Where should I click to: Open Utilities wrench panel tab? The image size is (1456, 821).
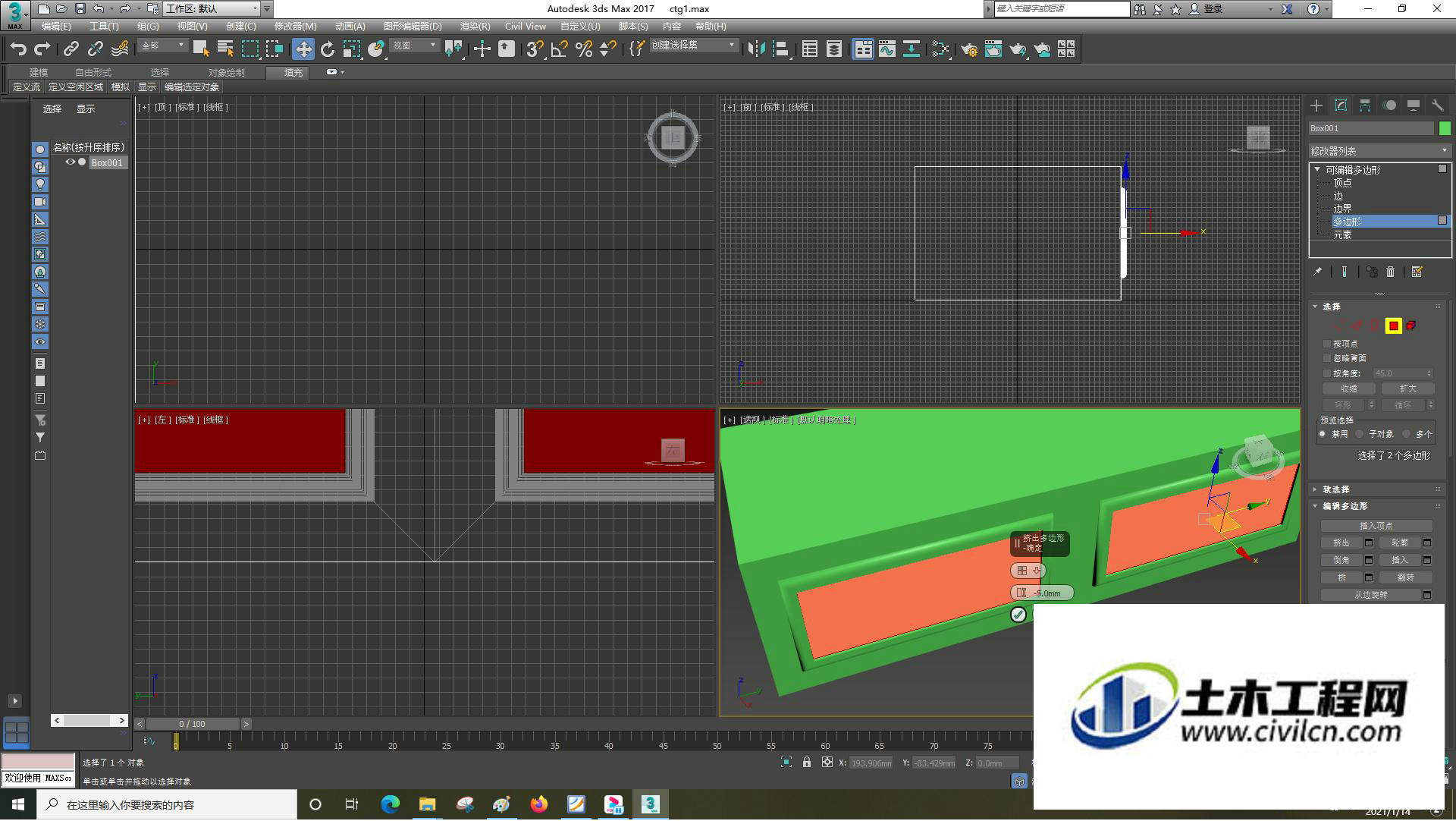pyautogui.click(x=1438, y=105)
